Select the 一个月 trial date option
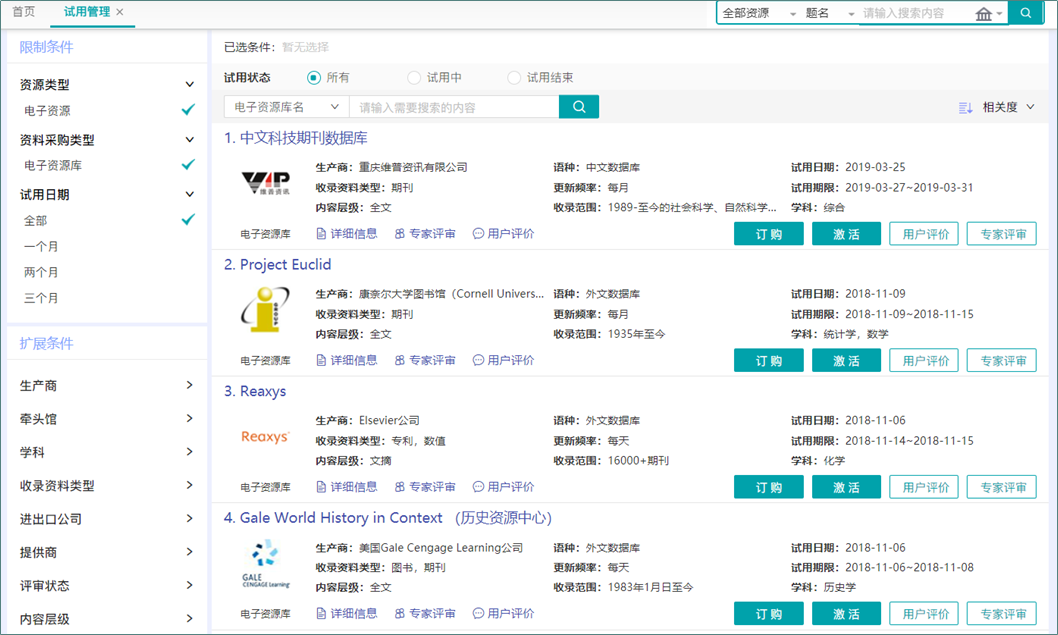Viewport: 1058px width, 635px height. 41,246
